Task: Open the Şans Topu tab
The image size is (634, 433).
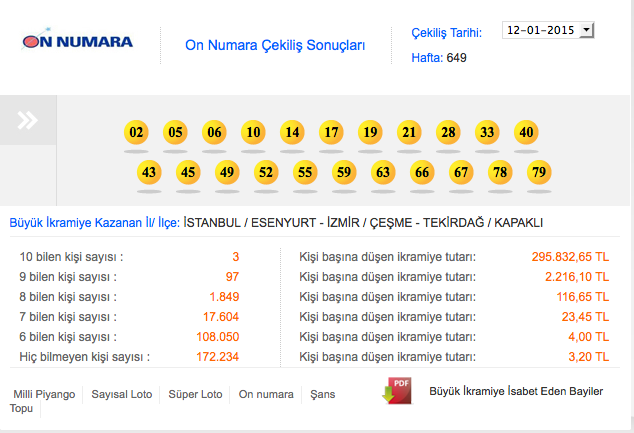Action: (x=323, y=394)
